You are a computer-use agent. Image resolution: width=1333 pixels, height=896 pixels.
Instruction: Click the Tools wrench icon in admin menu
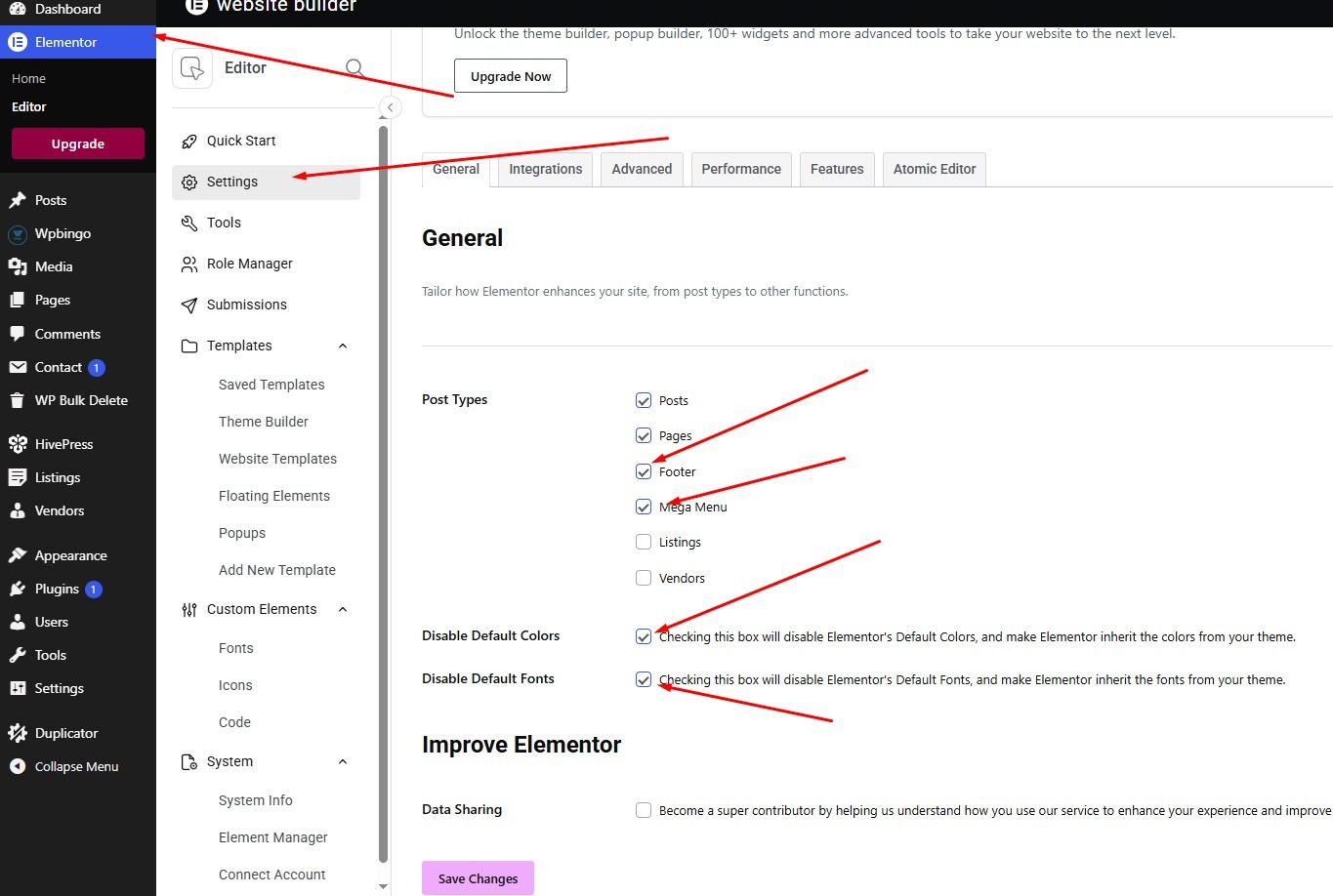pos(18,655)
